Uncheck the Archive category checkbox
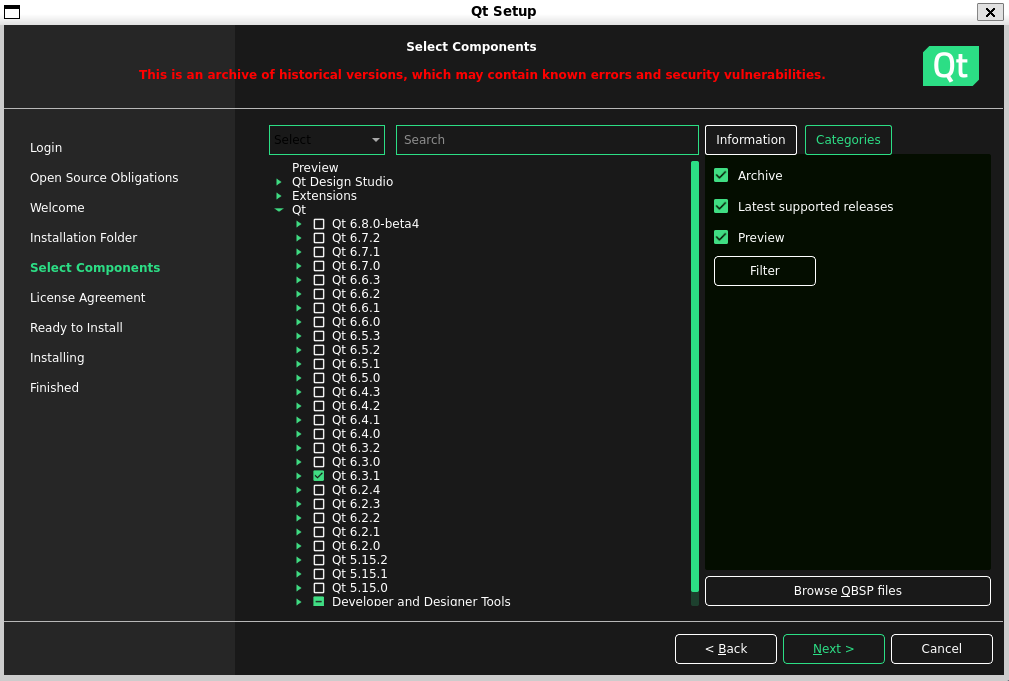 pyautogui.click(x=721, y=175)
